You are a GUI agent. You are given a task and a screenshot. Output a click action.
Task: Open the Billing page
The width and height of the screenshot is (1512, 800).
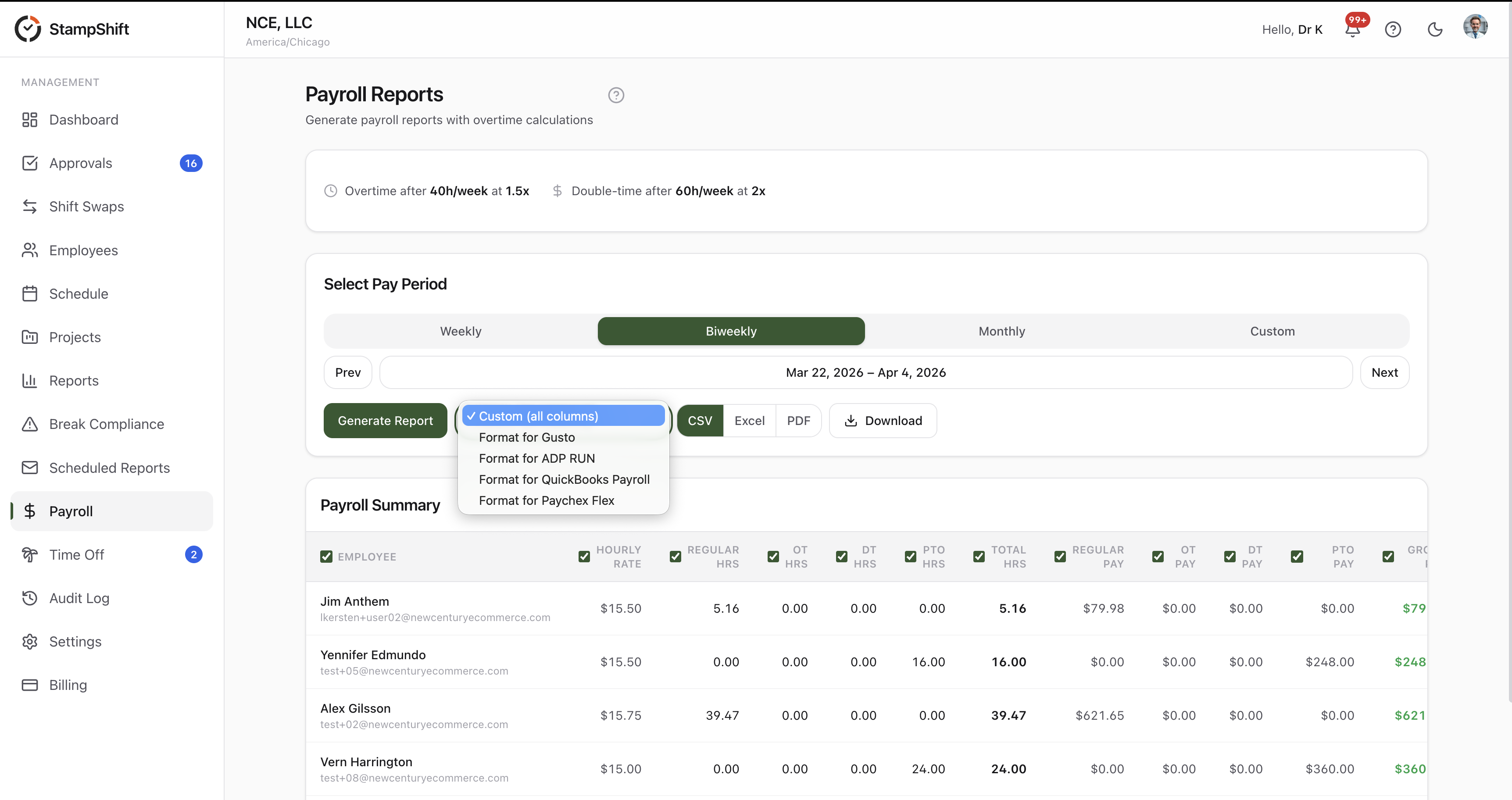(111, 685)
